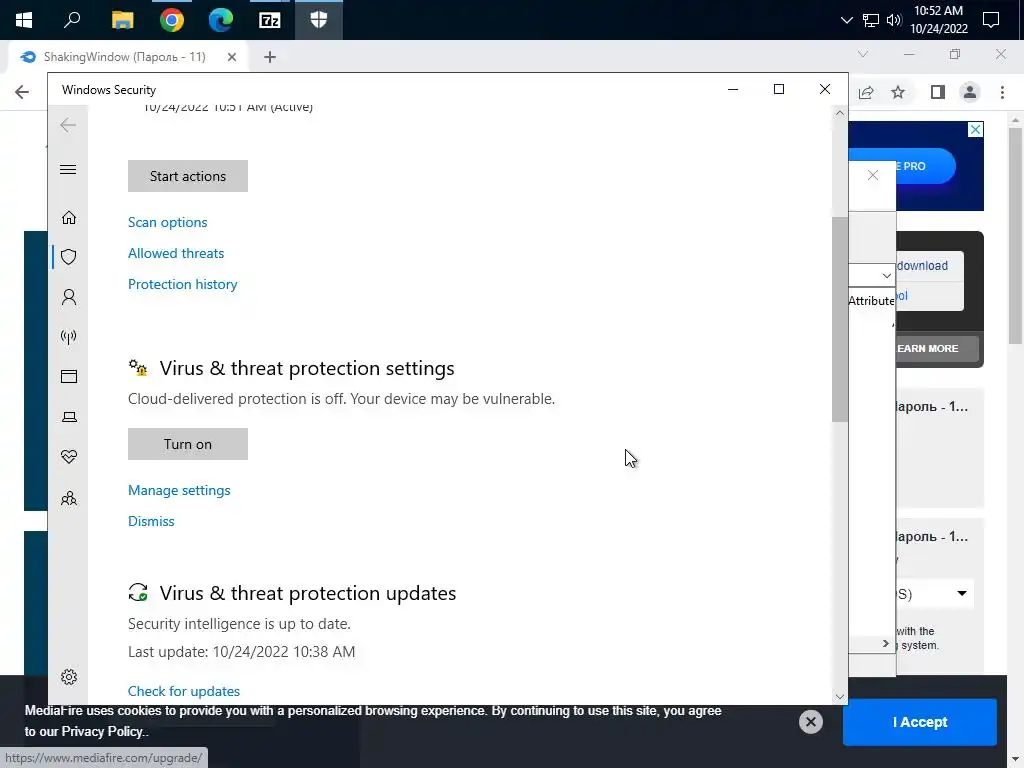Image resolution: width=1024 pixels, height=768 pixels.
Task: Open browser tab search chevron
Action: click(863, 54)
